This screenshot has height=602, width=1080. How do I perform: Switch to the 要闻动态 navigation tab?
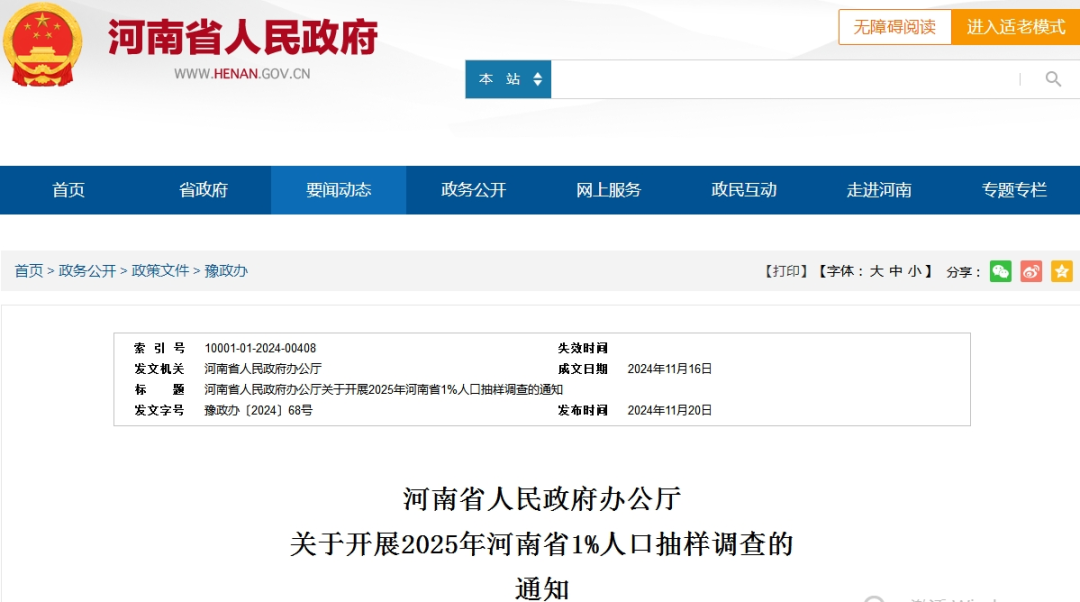pos(338,189)
